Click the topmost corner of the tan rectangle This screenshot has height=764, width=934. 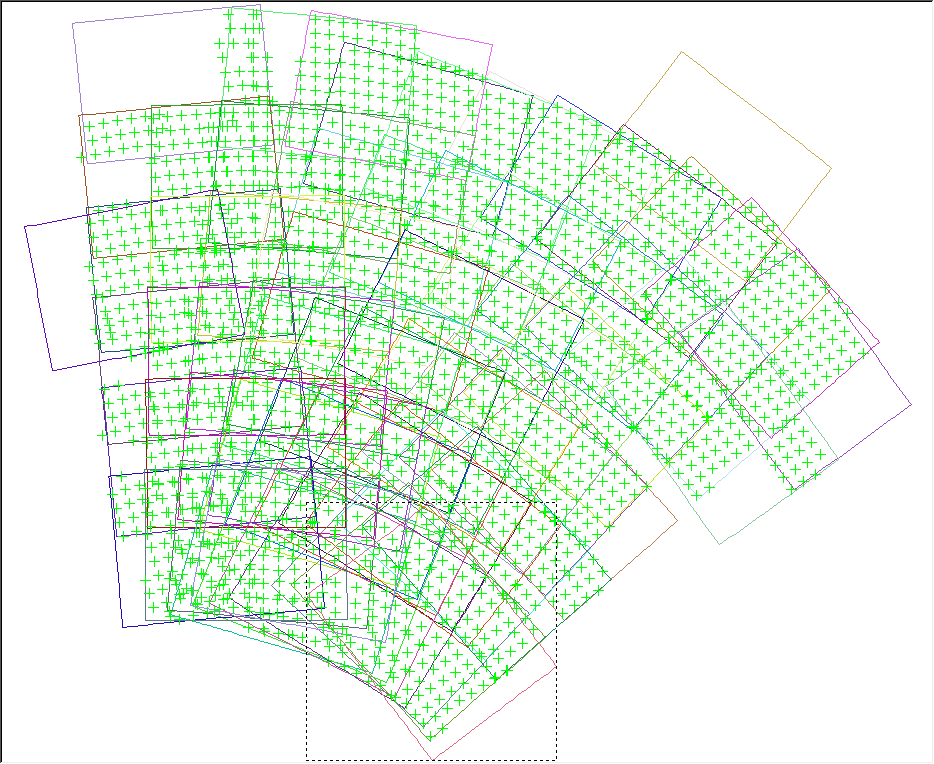[683, 52]
